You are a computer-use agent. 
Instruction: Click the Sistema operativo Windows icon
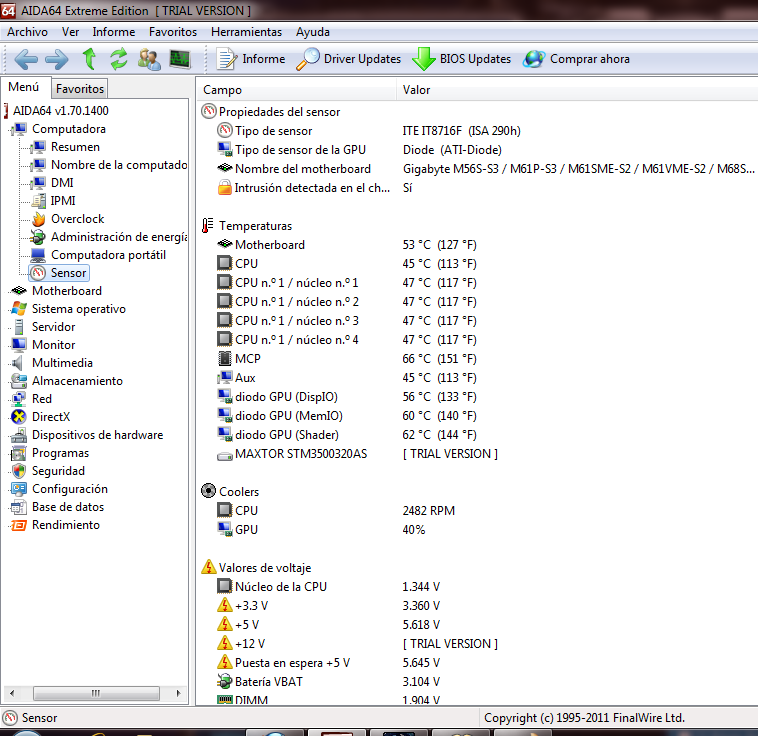pyautogui.click(x=19, y=309)
